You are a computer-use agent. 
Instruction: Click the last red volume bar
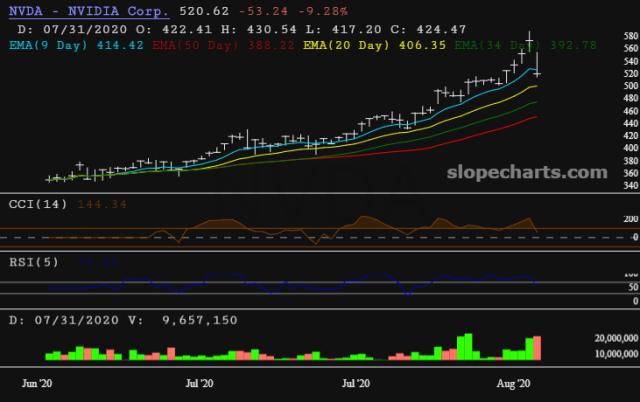pyautogui.click(x=537, y=348)
